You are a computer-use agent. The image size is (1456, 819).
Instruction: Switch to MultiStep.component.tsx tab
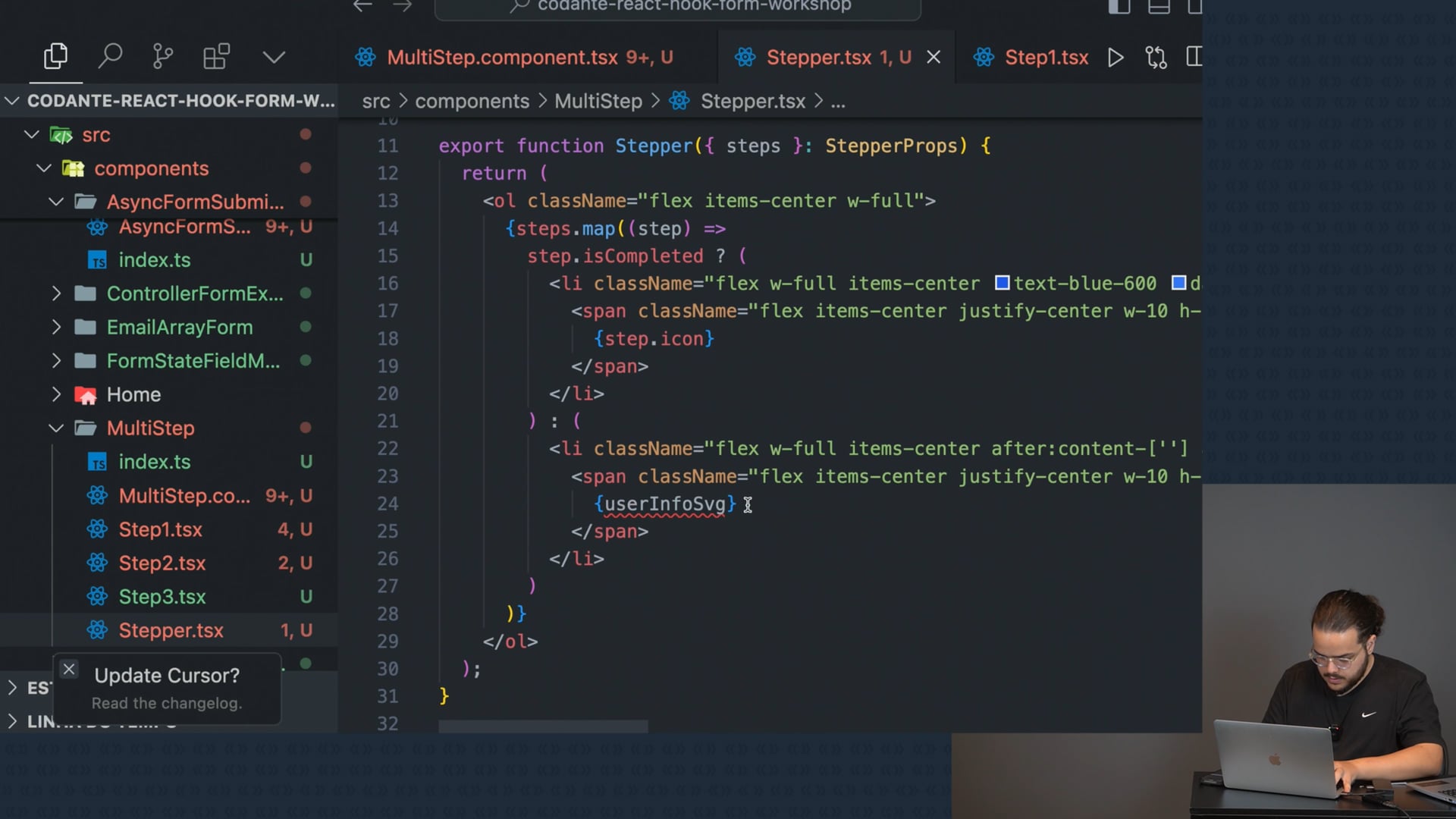point(502,58)
